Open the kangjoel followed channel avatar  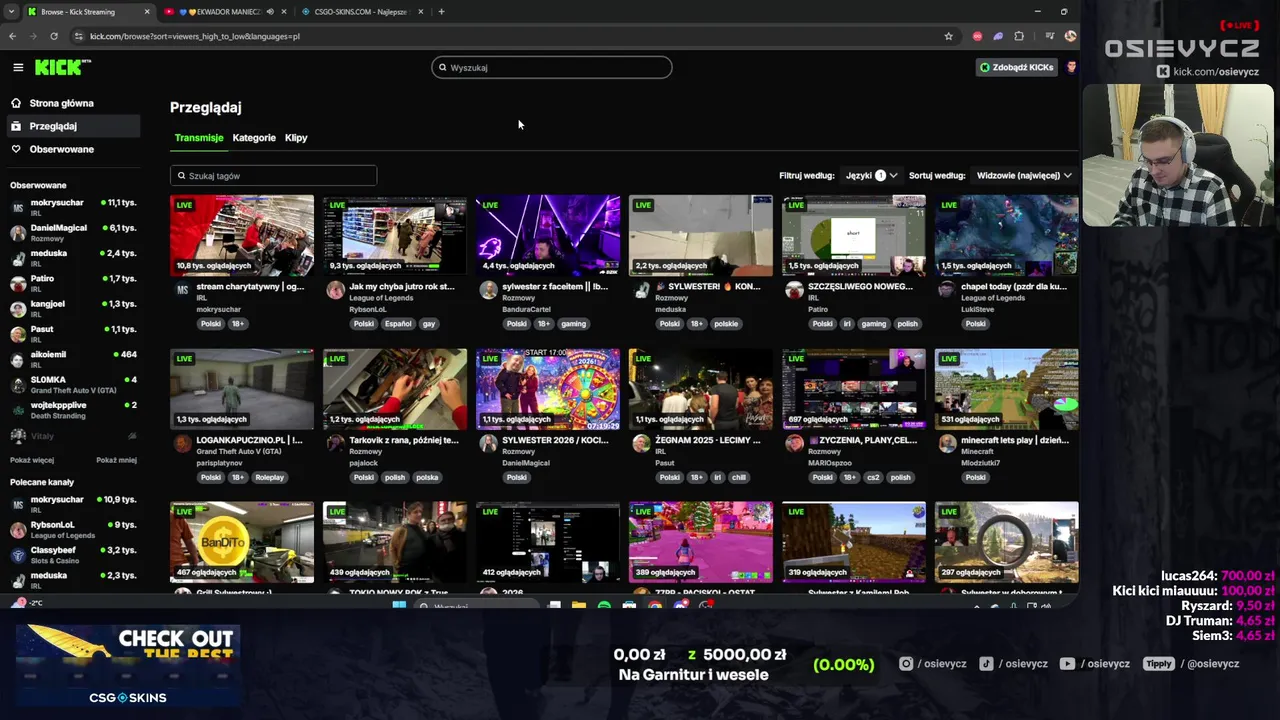pyautogui.click(x=18, y=308)
